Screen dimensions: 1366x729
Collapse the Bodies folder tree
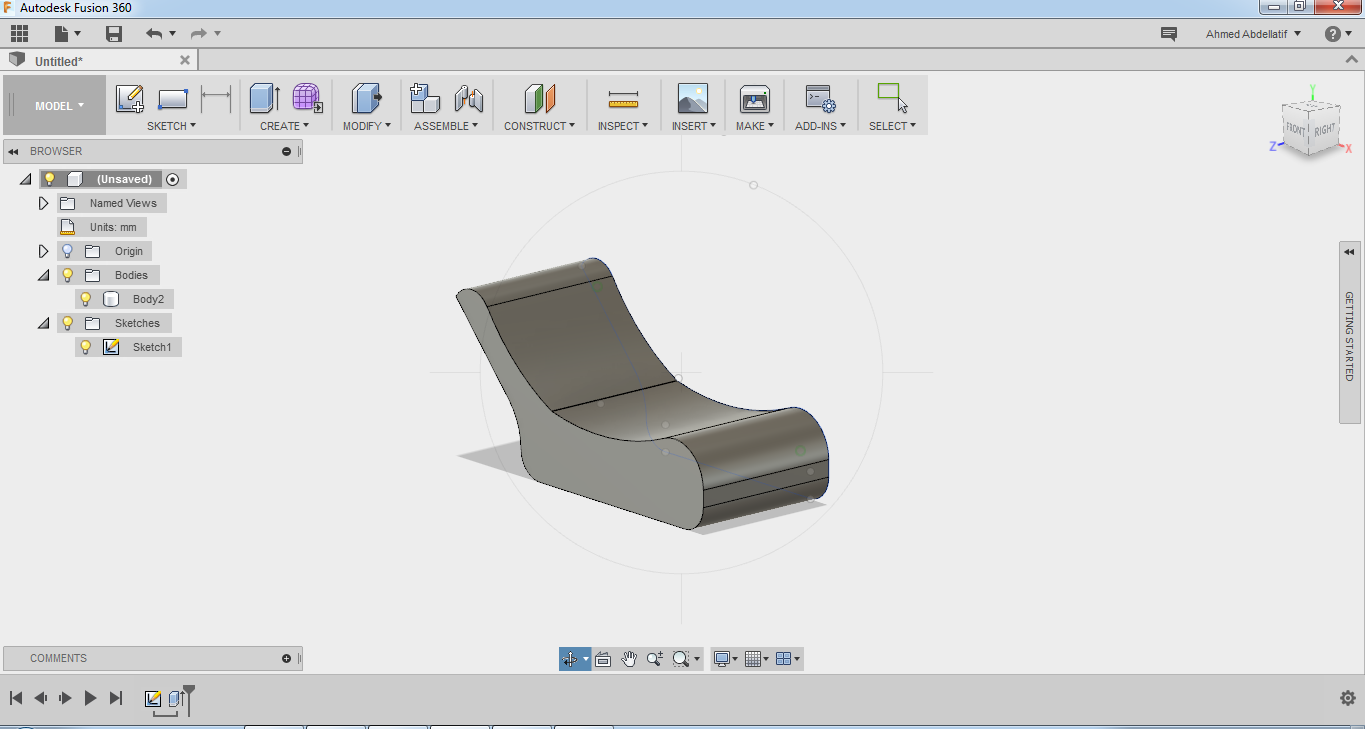point(43,275)
